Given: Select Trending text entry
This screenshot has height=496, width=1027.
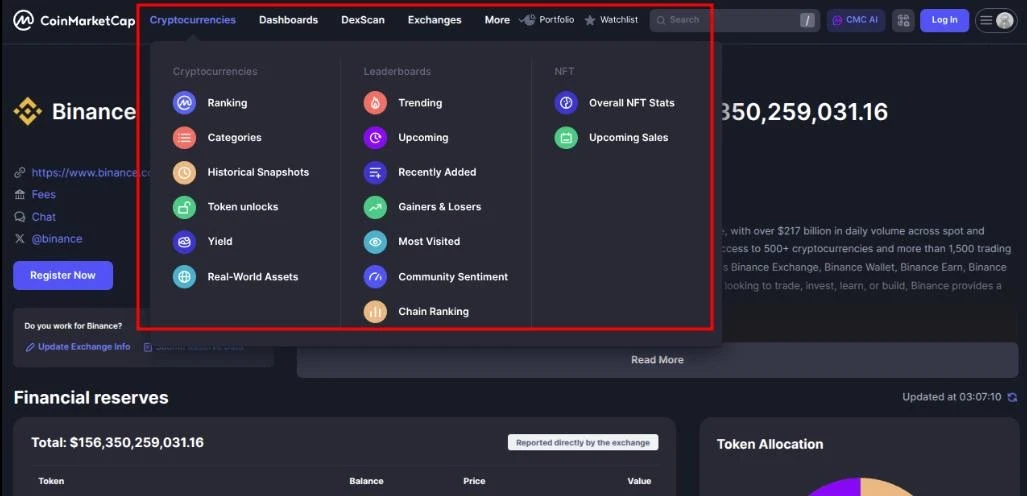Looking at the screenshot, I should pos(420,103).
